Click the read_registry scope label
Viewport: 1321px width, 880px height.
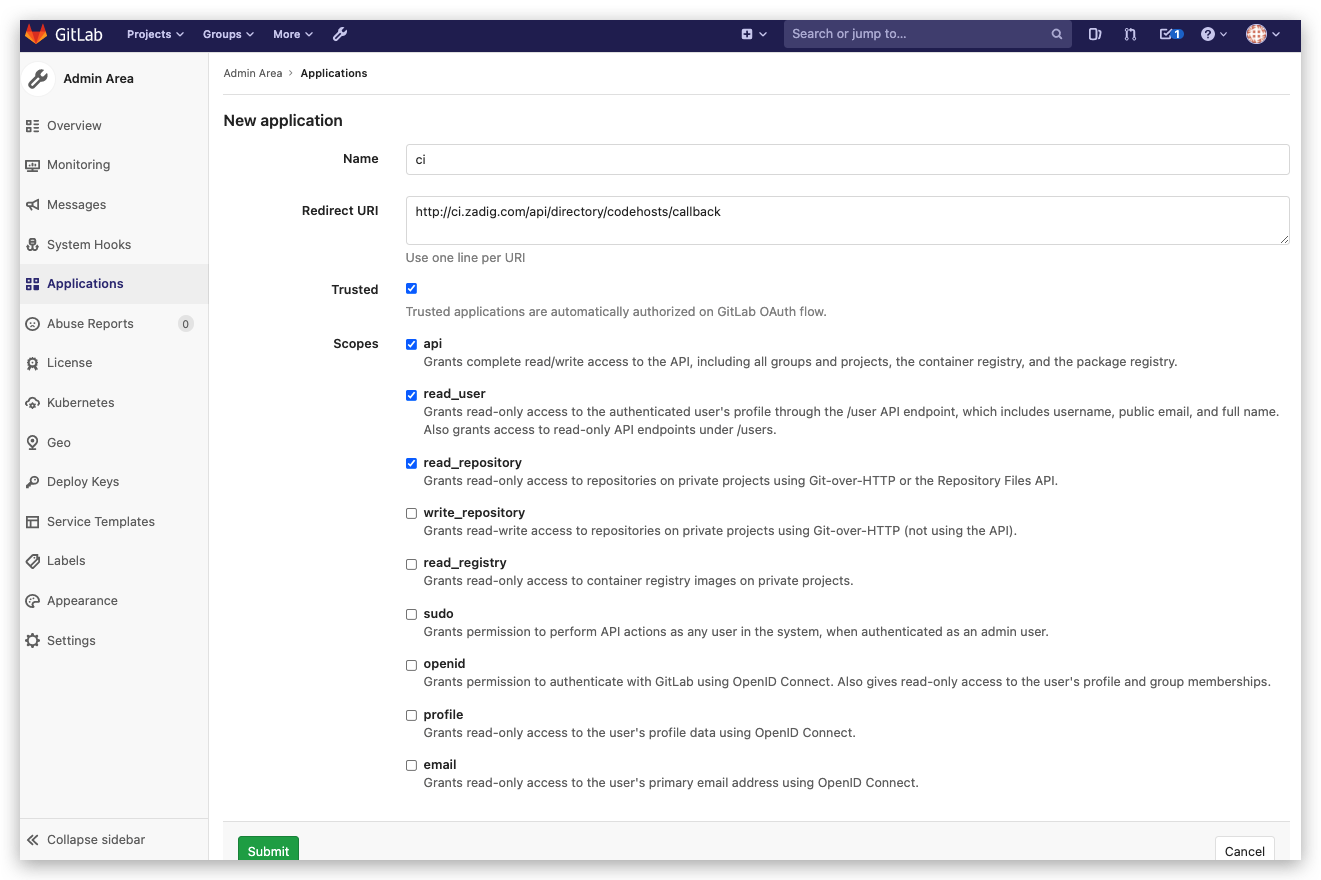pyautogui.click(x=465, y=563)
